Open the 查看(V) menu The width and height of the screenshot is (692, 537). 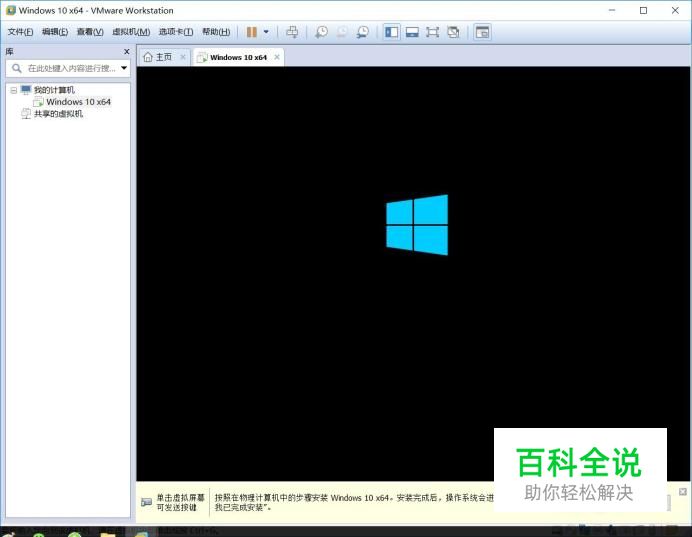[x=90, y=32]
